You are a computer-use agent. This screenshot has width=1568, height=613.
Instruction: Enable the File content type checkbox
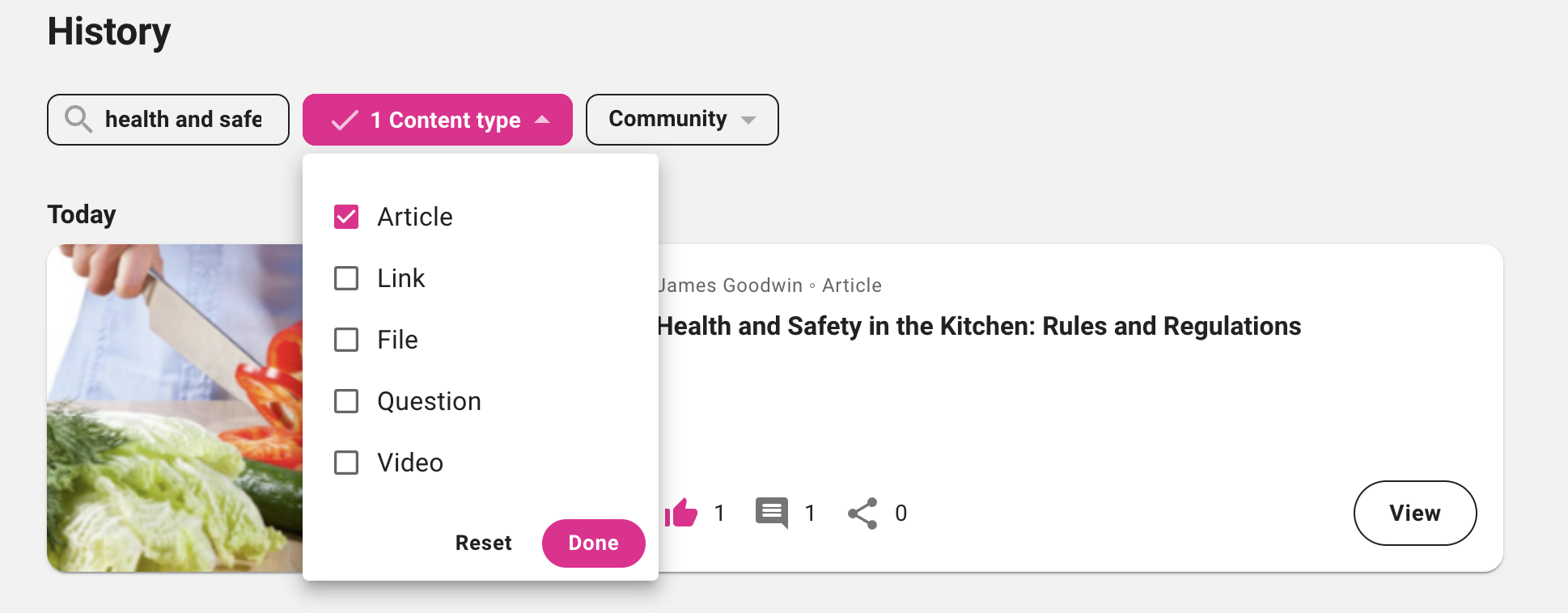(x=346, y=340)
